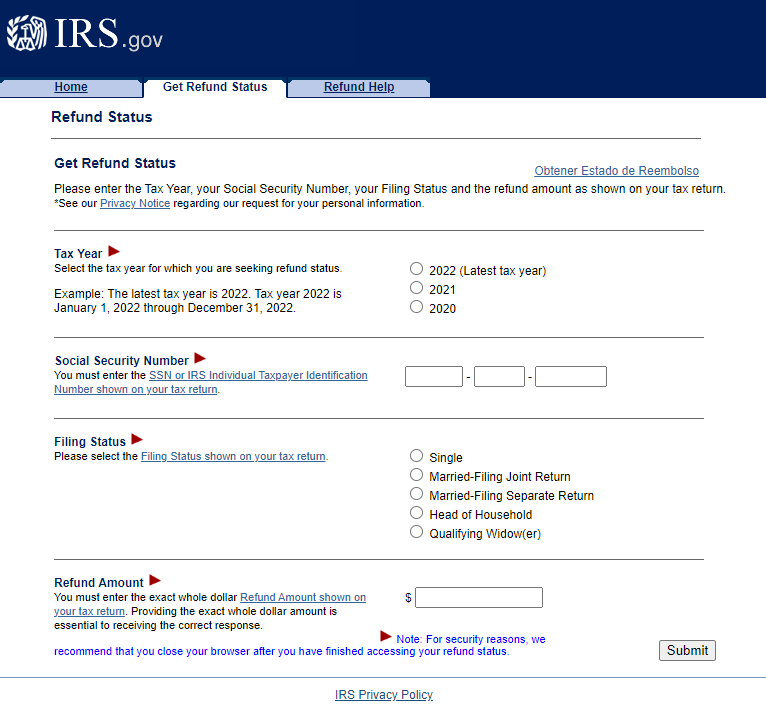Click the Tax Year label
The width and height of the screenshot is (766, 724).
[78, 254]
